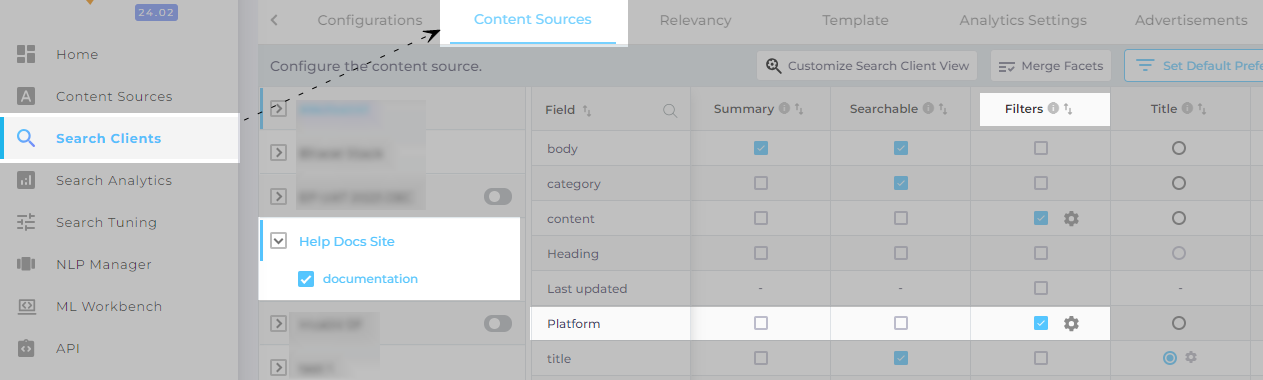Switch to the Relevancy tab
1263x380 pixels.
[x=695, y=20]
